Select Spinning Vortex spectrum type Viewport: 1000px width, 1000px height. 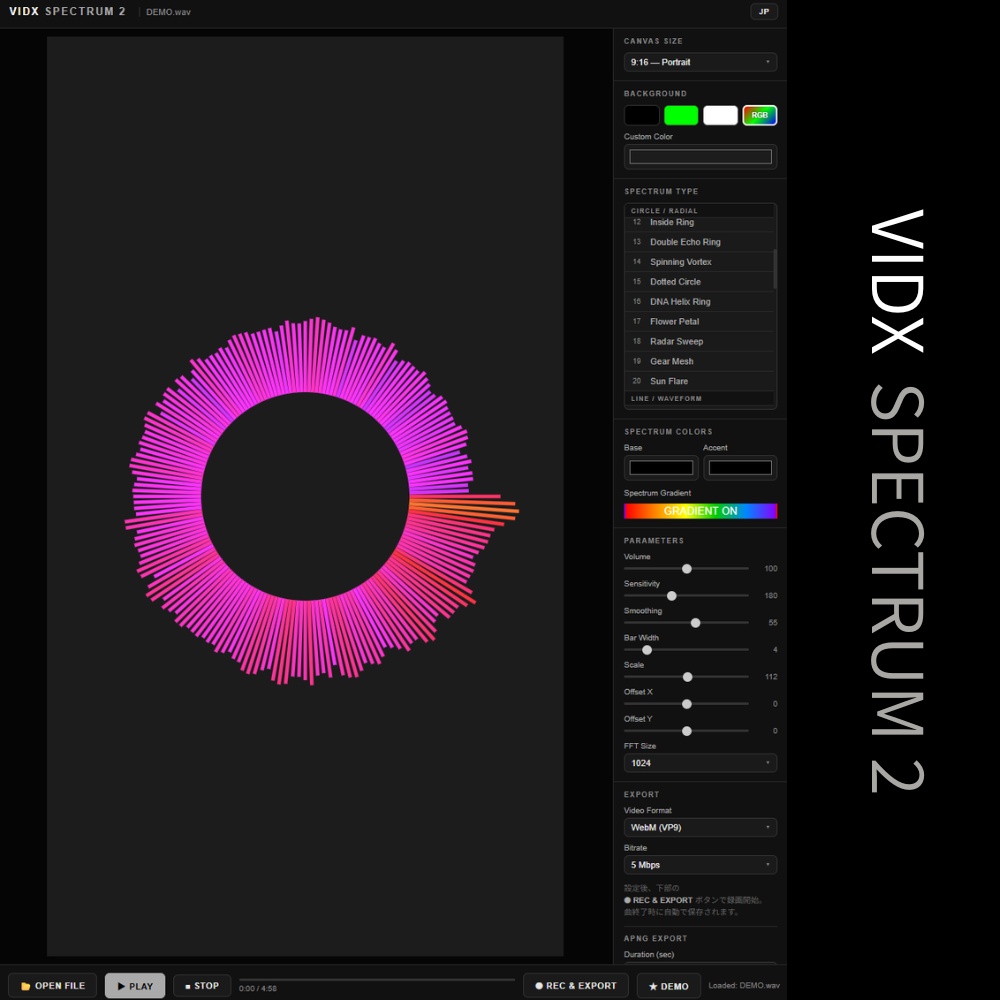700,261
